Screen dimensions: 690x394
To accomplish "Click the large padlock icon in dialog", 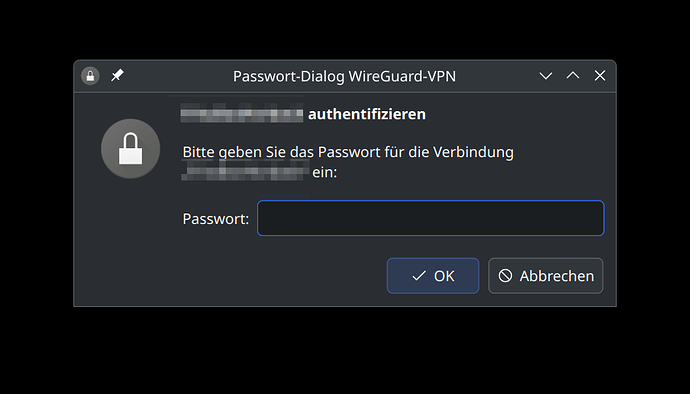I will coord(130,148).
